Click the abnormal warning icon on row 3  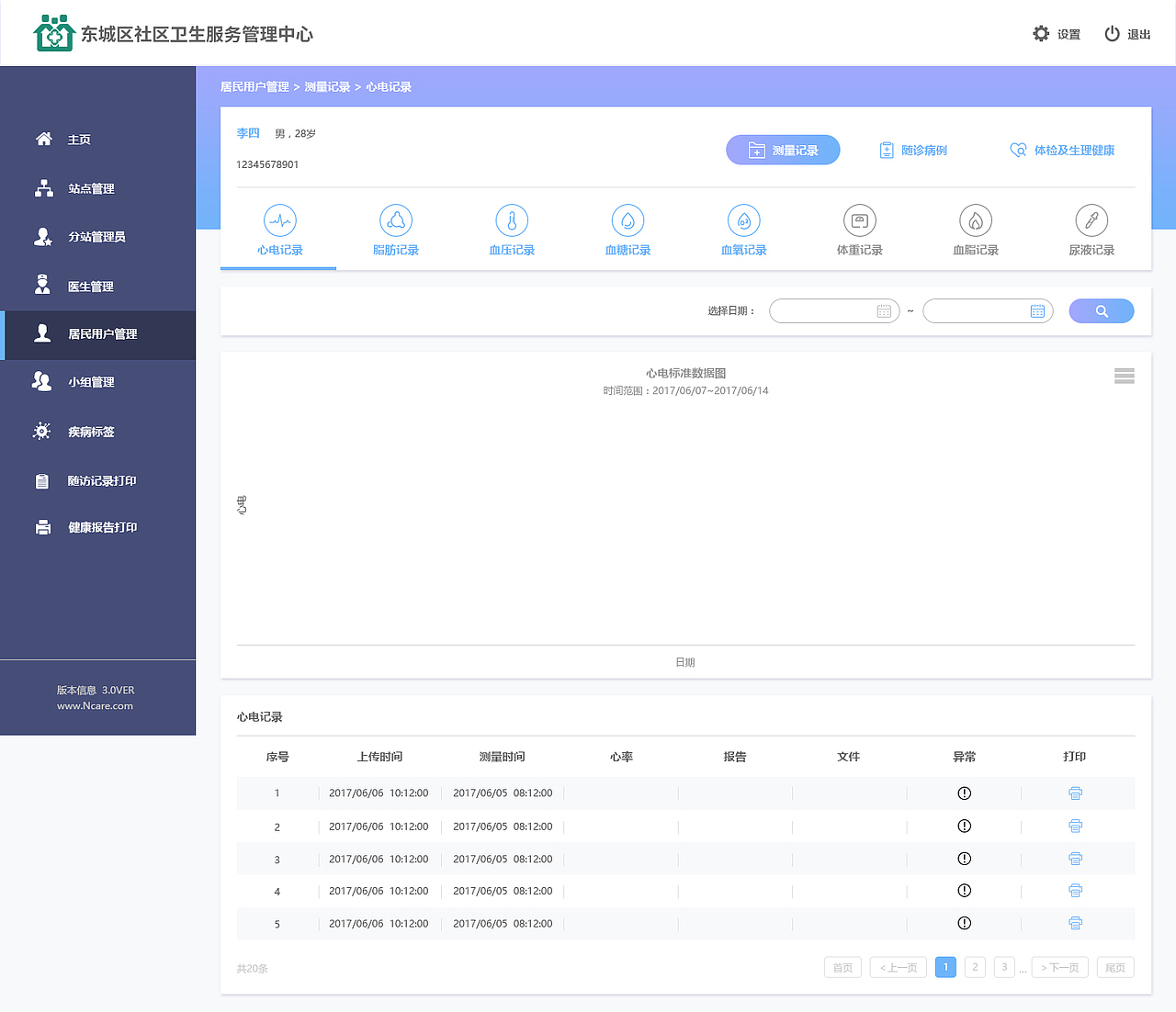(964, 859)
